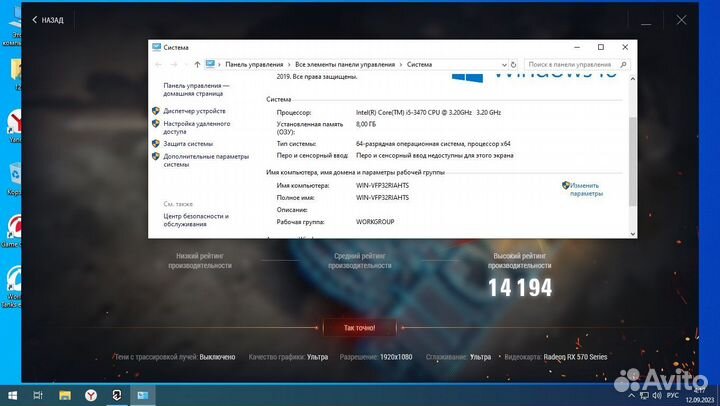Viewport: 720px width, 406px height.
Task: Click Высокий рейтинг производительности label
Action: tap(519, 260)
